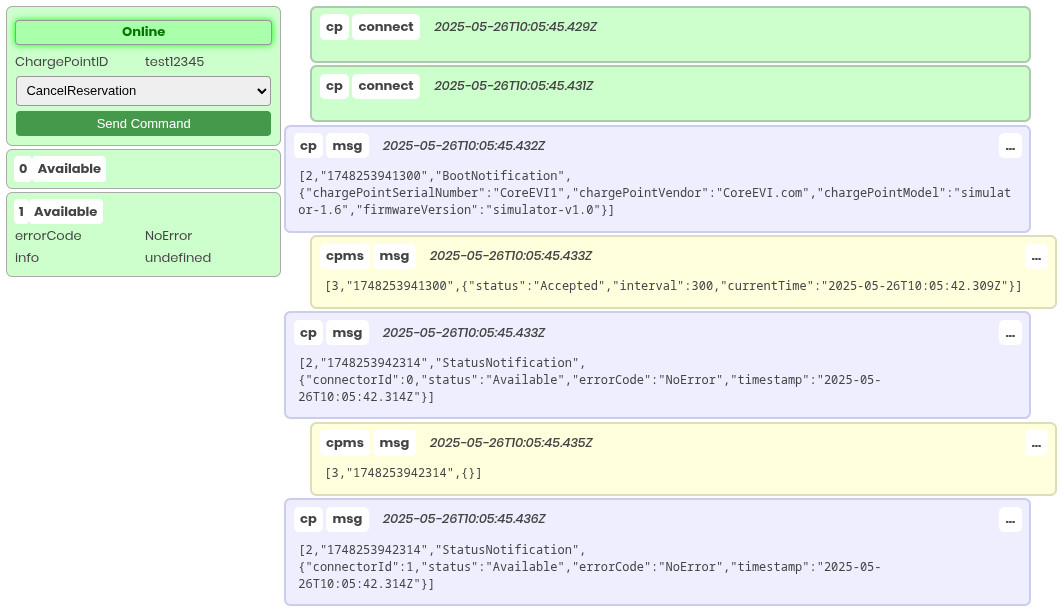This screenshot has width=1064, height=611.
Task: Click the cp badge on the BootNotification message
Action: pyautogui.click(x=308, y=145)
